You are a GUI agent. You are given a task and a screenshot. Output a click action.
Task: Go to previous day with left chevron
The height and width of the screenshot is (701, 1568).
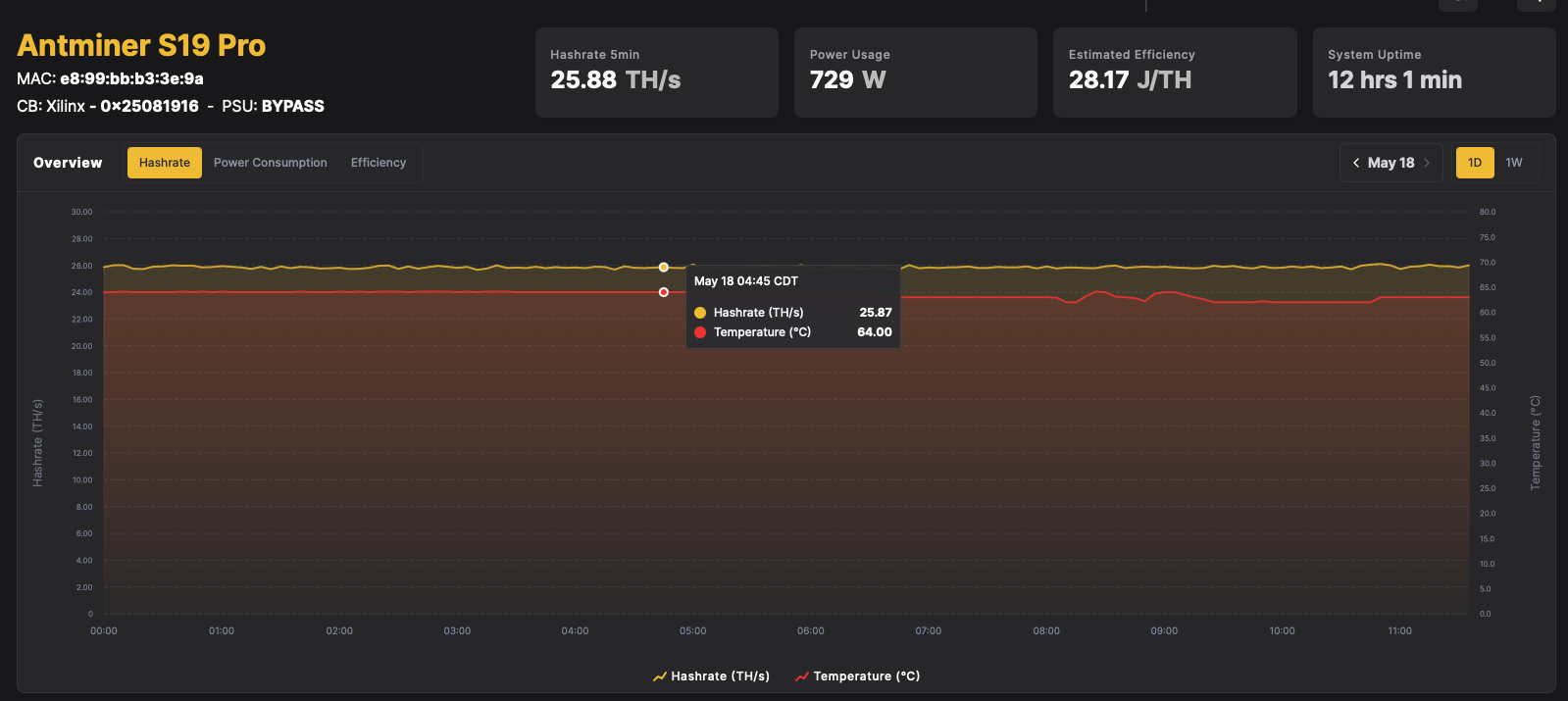[1356, 163]
